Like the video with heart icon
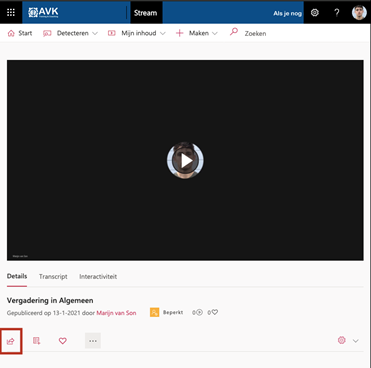This screenshot has height=368, width=371. pyautogui.click(x=63, y=341)
